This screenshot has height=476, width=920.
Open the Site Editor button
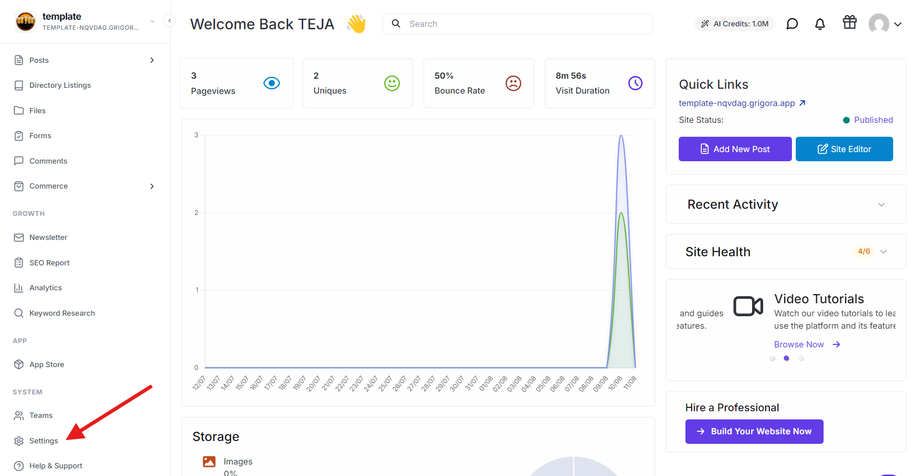point(844,149)
